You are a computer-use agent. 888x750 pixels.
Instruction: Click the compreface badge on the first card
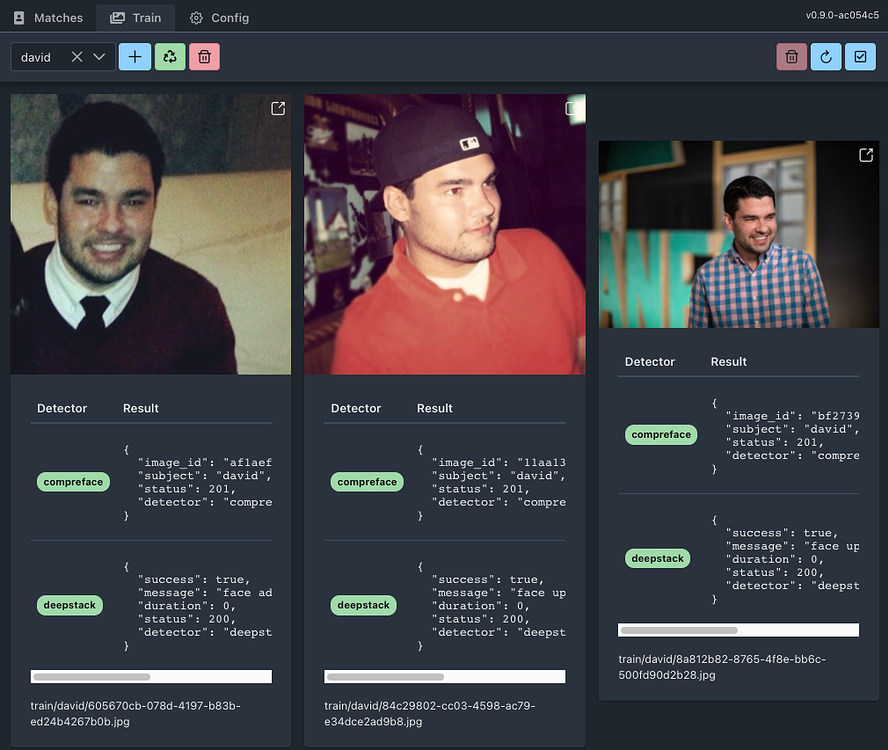72,482
